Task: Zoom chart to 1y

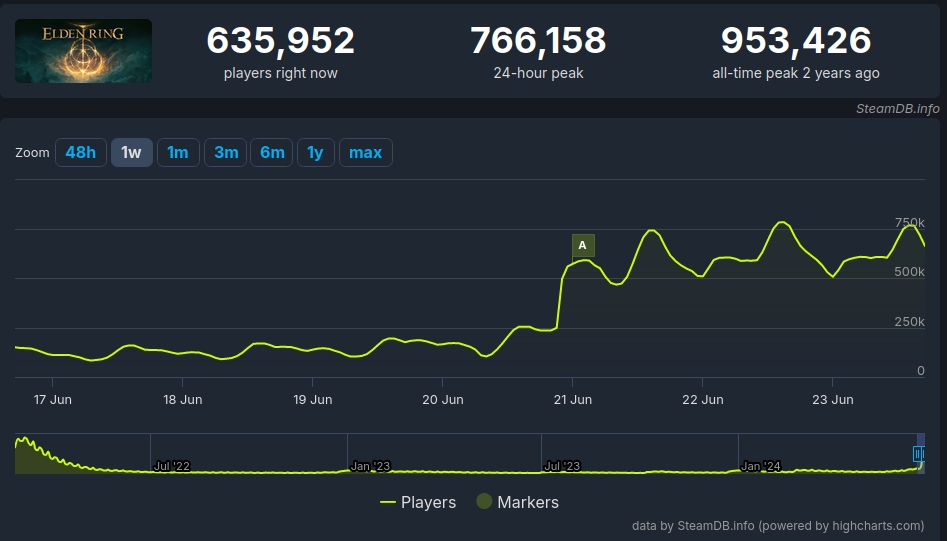Action: (315, 153)
